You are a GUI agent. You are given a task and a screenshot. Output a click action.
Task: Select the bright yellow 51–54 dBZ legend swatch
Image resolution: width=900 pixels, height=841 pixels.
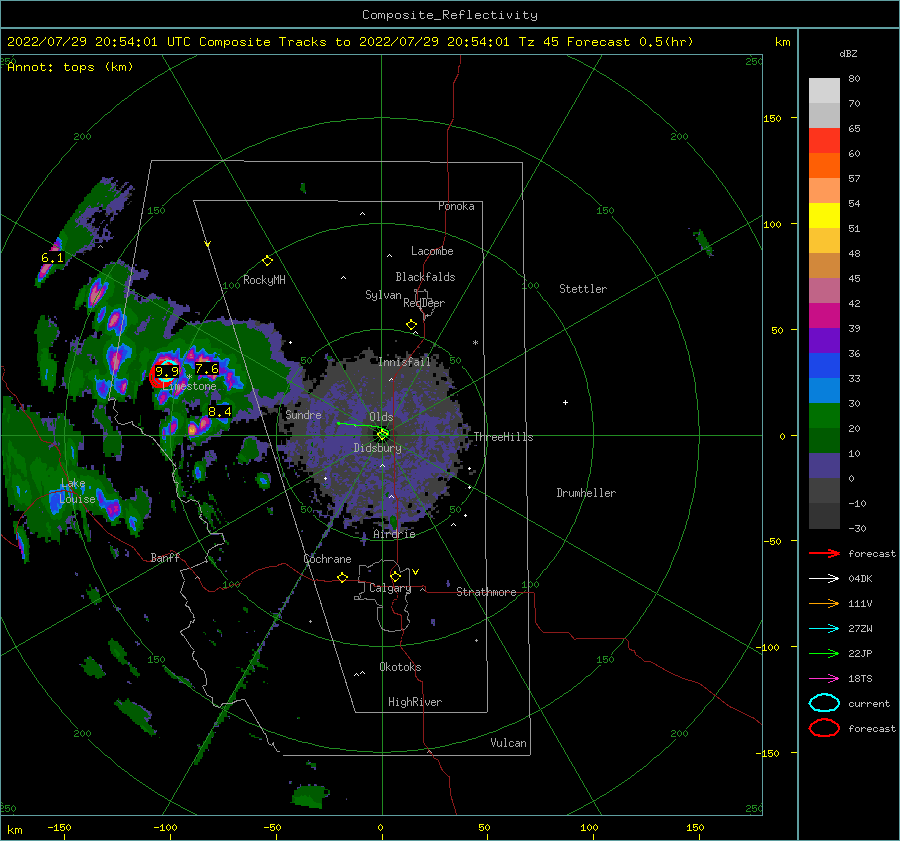[x=824, y=216]
